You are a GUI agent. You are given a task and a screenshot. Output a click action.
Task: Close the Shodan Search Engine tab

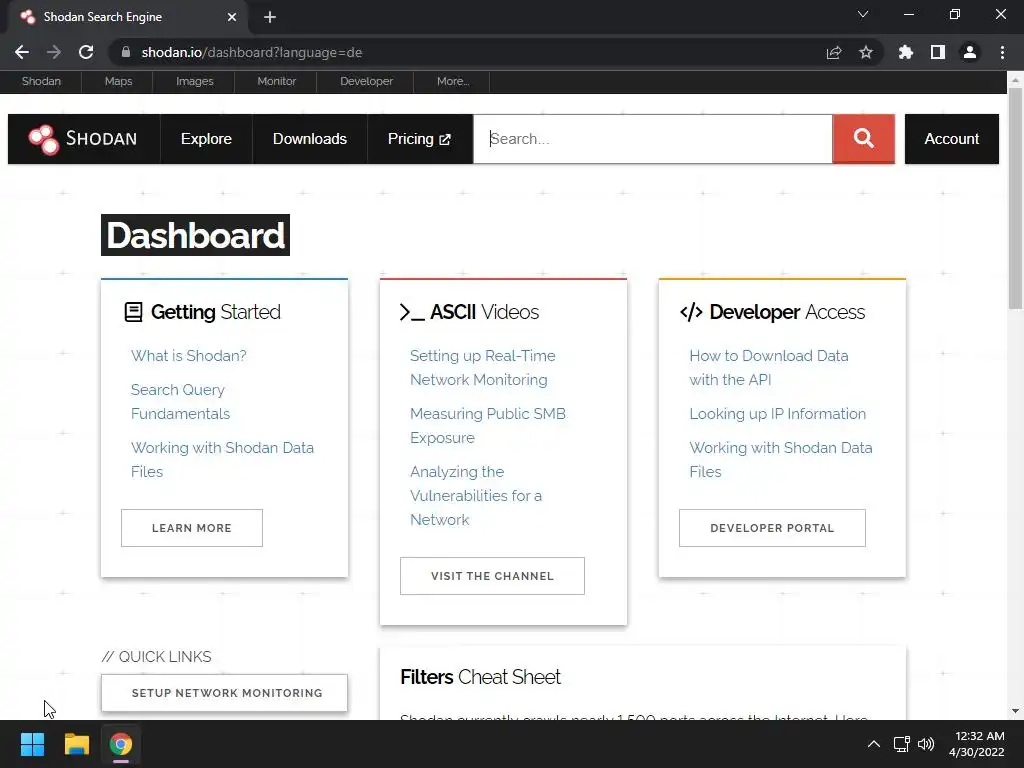coord(232,17)
